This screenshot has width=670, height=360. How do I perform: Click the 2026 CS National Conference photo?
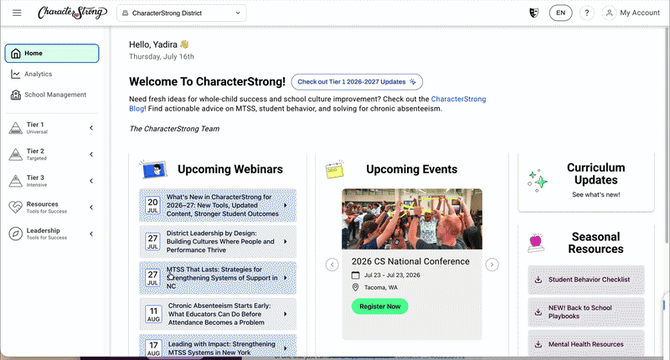tap(412, 219)
